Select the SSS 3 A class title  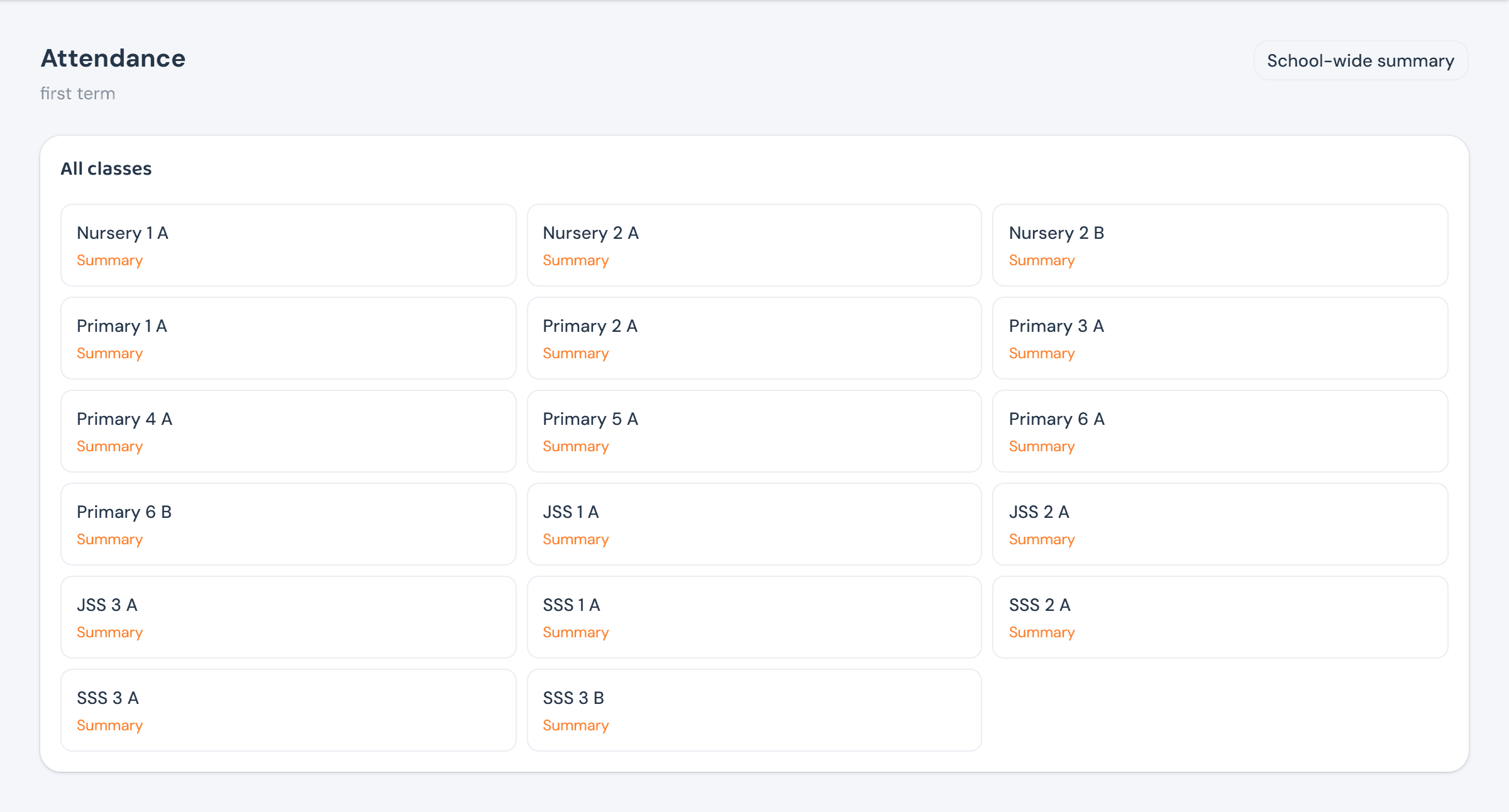pyautogui.click(x=108, y=698)
